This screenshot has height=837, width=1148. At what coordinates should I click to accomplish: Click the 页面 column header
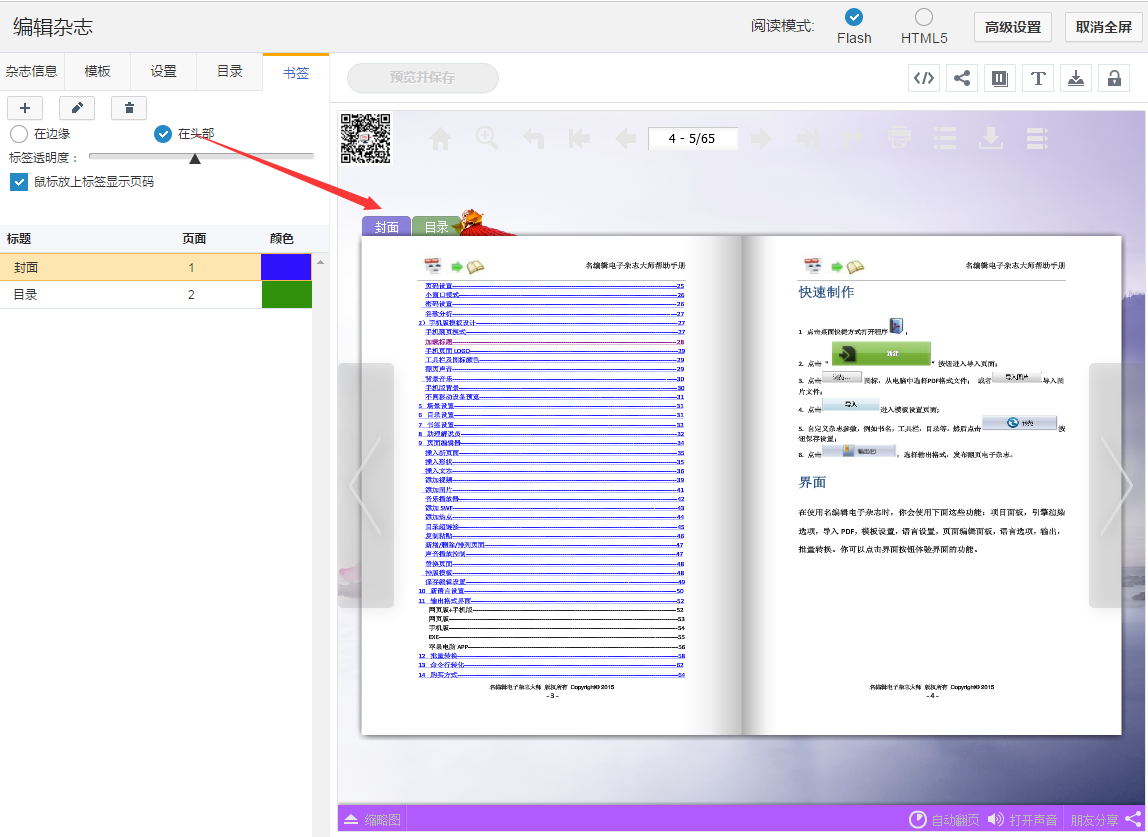194,239
